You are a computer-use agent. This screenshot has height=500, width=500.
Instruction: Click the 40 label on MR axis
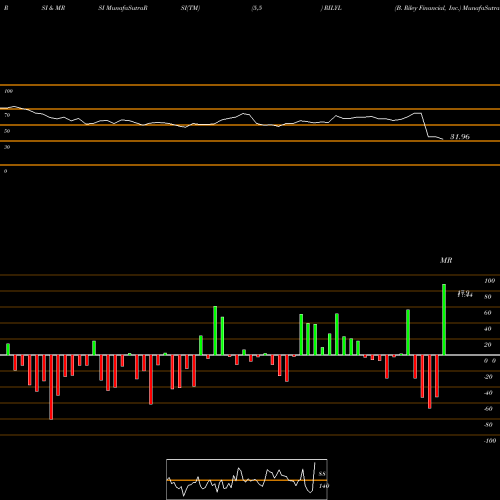488,329
